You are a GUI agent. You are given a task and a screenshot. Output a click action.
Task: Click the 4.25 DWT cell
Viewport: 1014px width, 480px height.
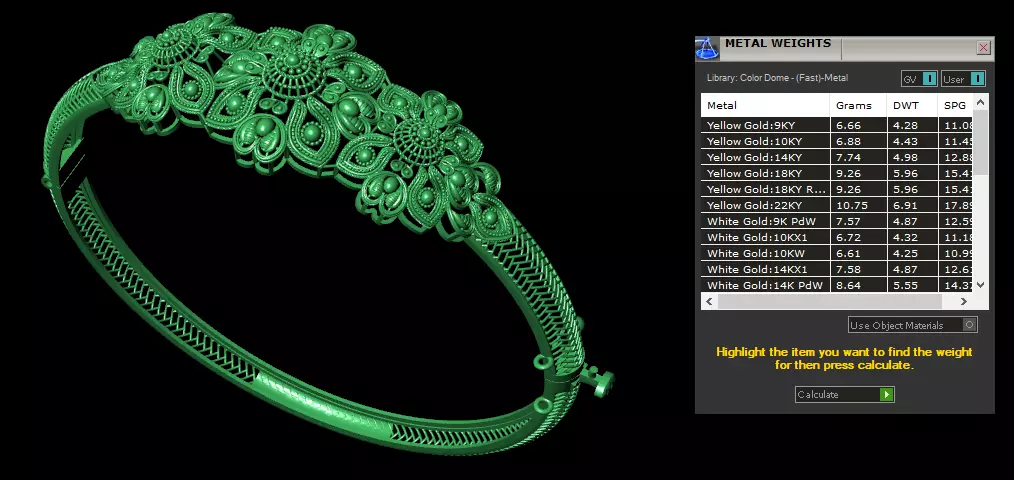click(912, 254)
